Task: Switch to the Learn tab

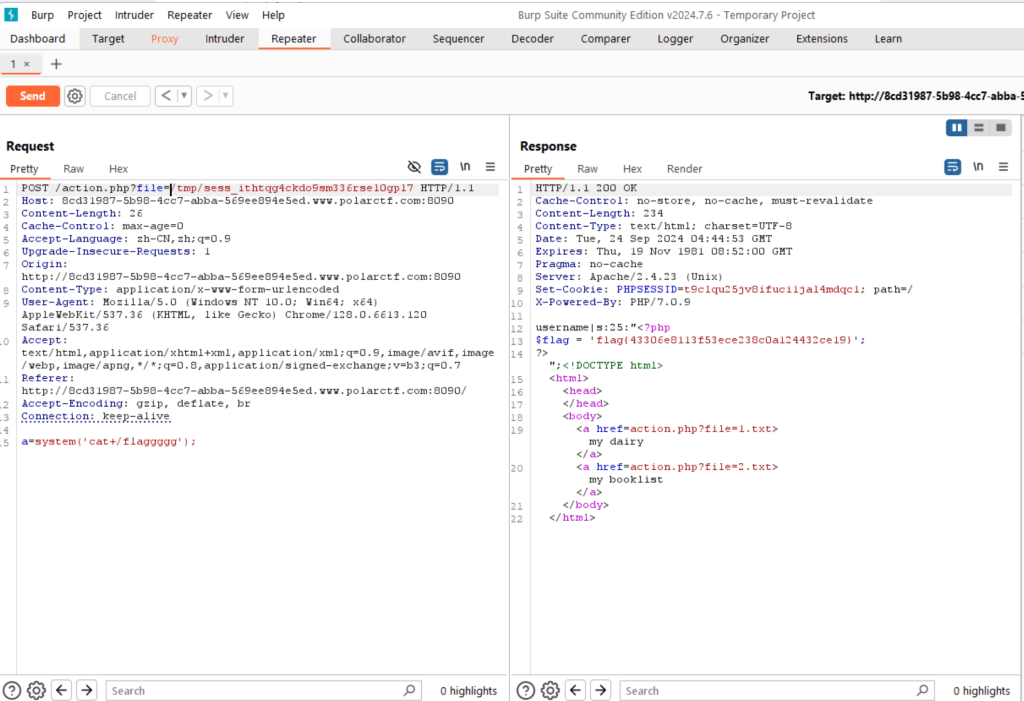Action: coord(888,39)
